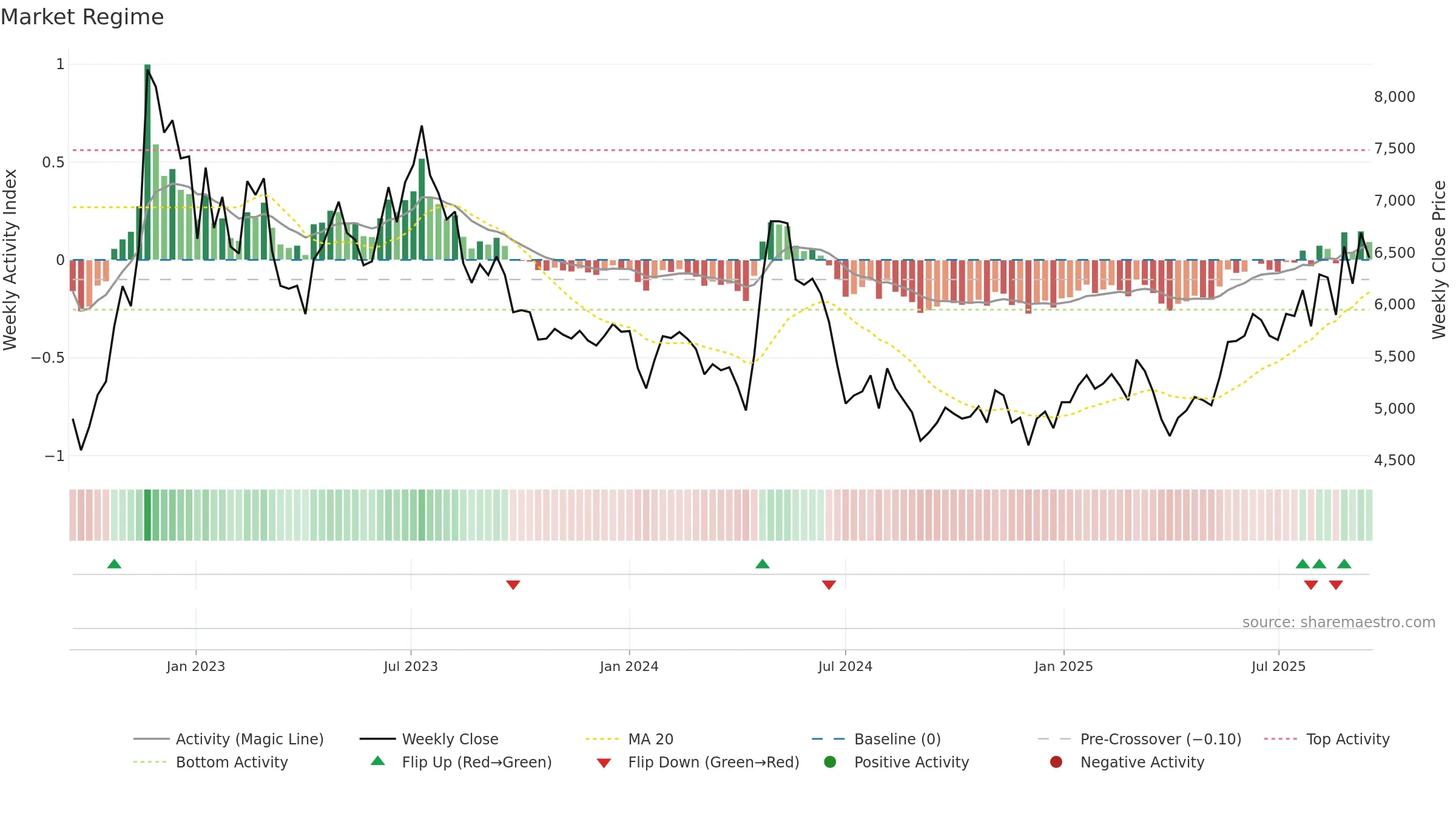
Task: Click the Jan 2023 axis label
Action: coord(196,666)
